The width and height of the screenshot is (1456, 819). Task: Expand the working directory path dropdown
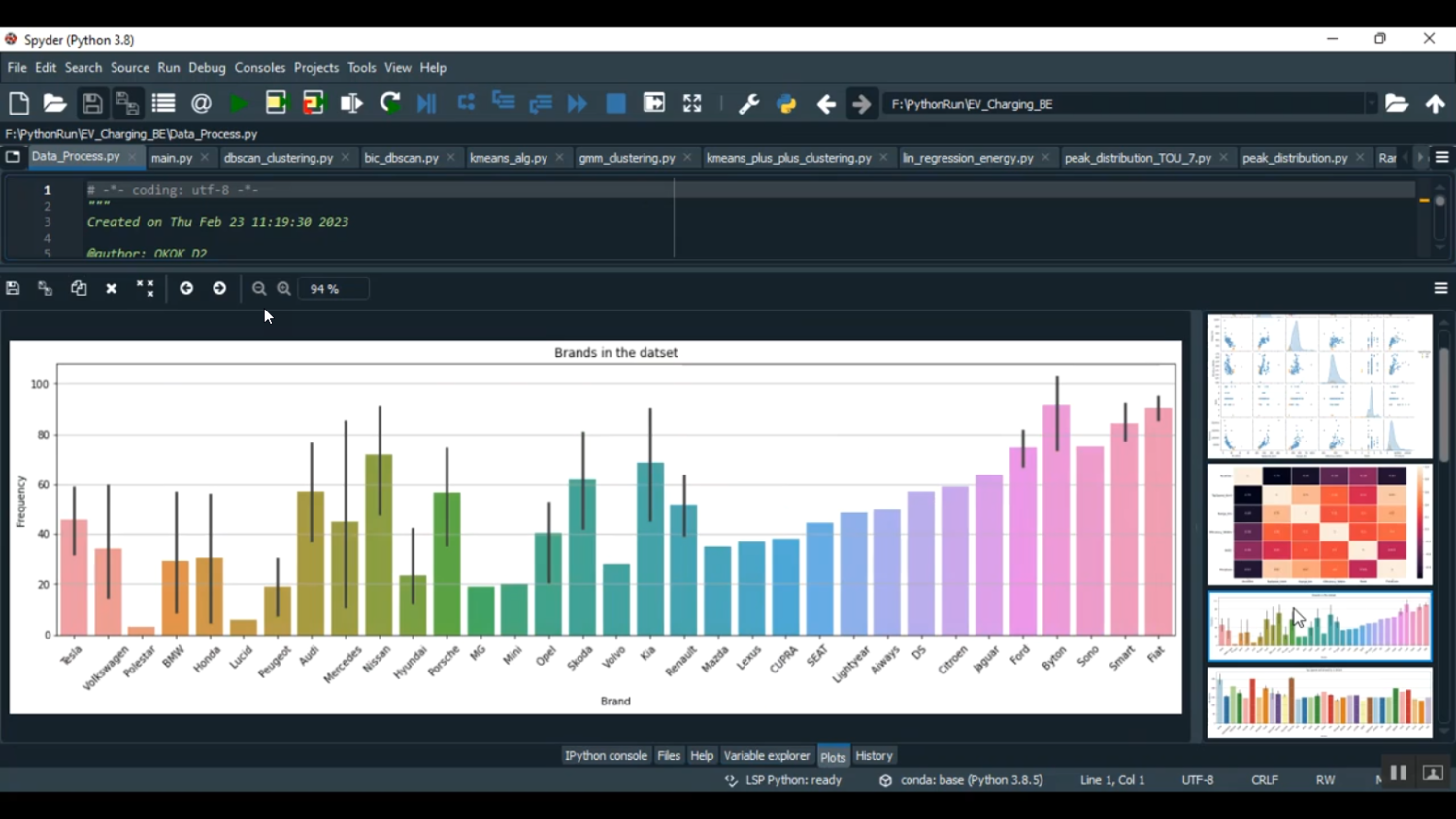coord(1371,104)
